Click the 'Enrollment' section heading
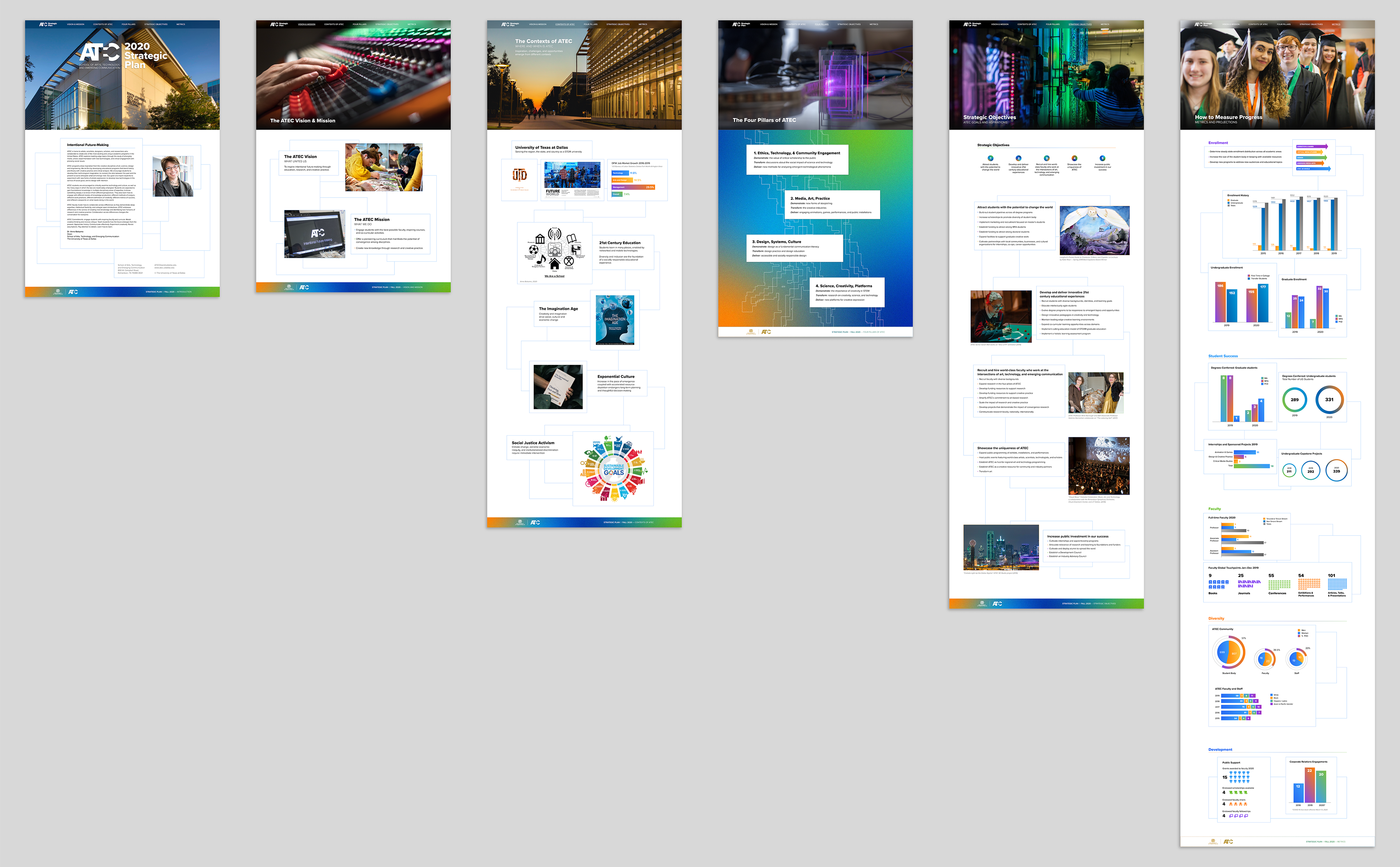This screenshot has height=867, width=1400. point(1218,143)
